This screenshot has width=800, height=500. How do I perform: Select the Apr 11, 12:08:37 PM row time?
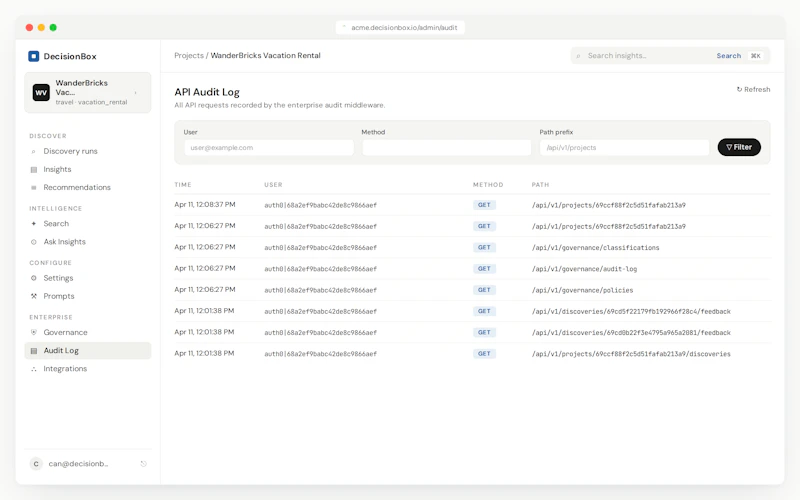click(205, 205)
